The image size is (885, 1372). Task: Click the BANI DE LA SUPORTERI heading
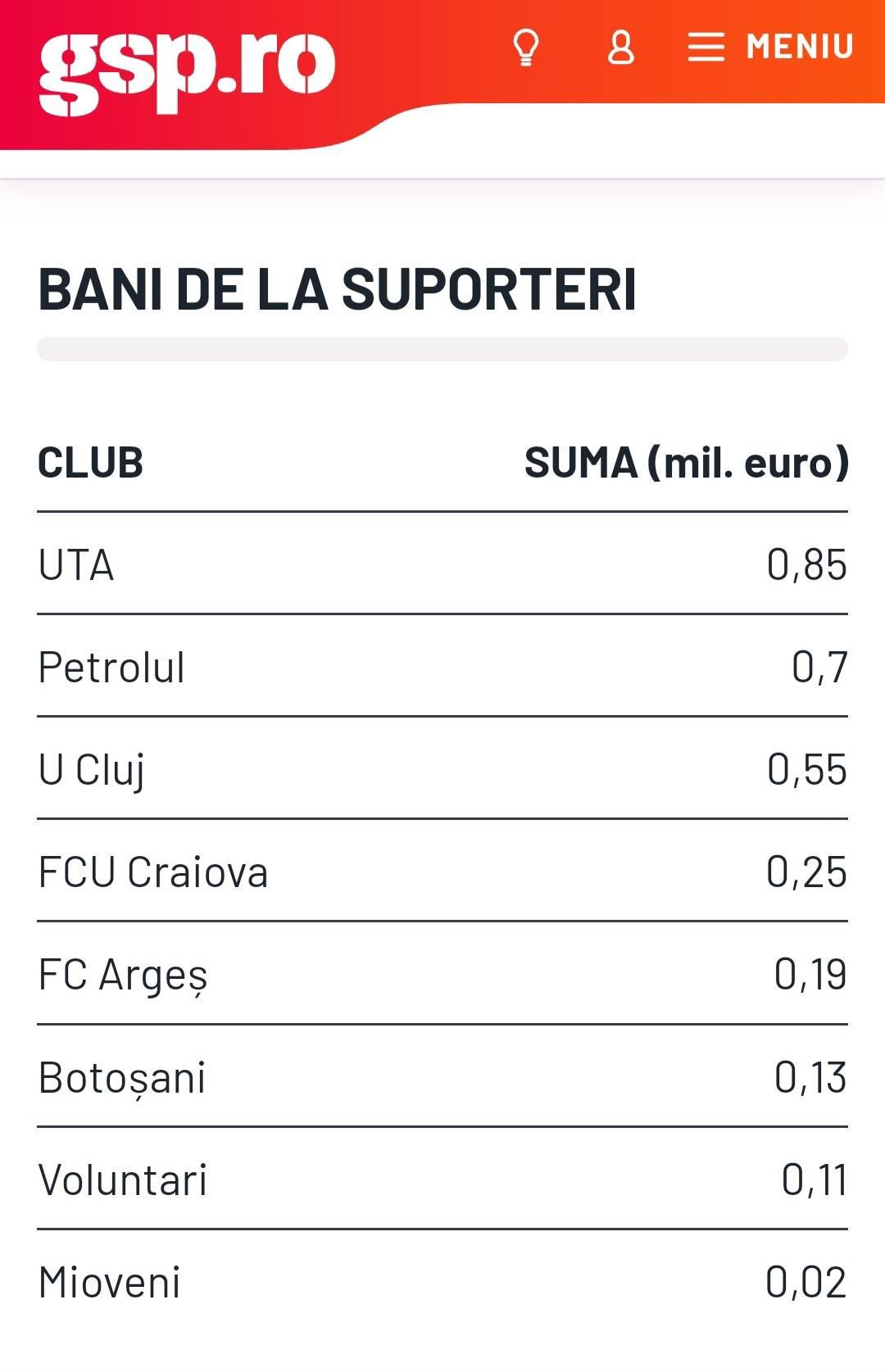point(337,289)
